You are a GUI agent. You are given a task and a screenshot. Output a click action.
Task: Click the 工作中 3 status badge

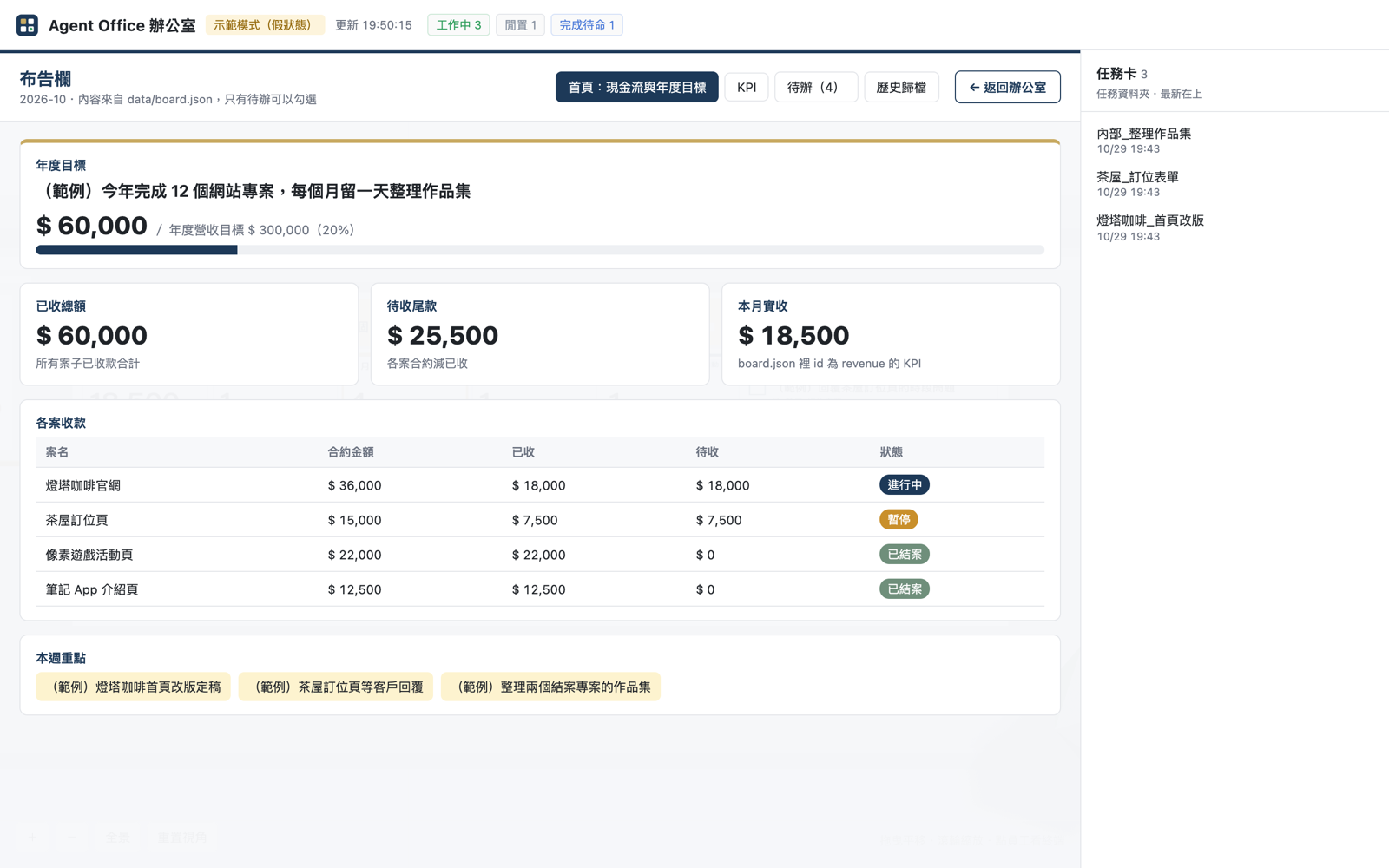458,25
